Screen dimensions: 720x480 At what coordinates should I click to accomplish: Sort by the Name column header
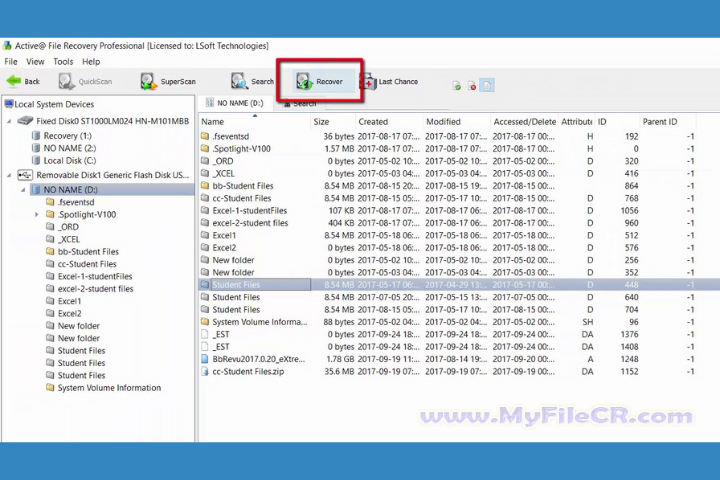255,122
